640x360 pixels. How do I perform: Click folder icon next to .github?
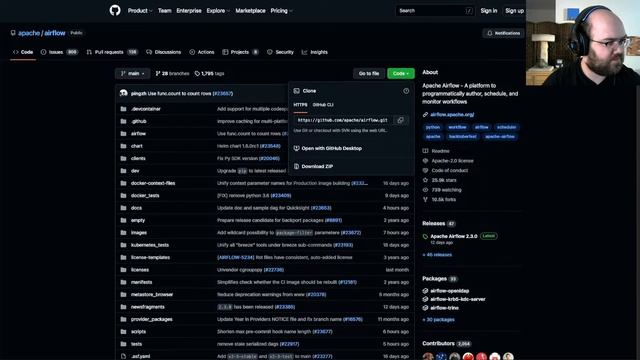coord(123,121)
